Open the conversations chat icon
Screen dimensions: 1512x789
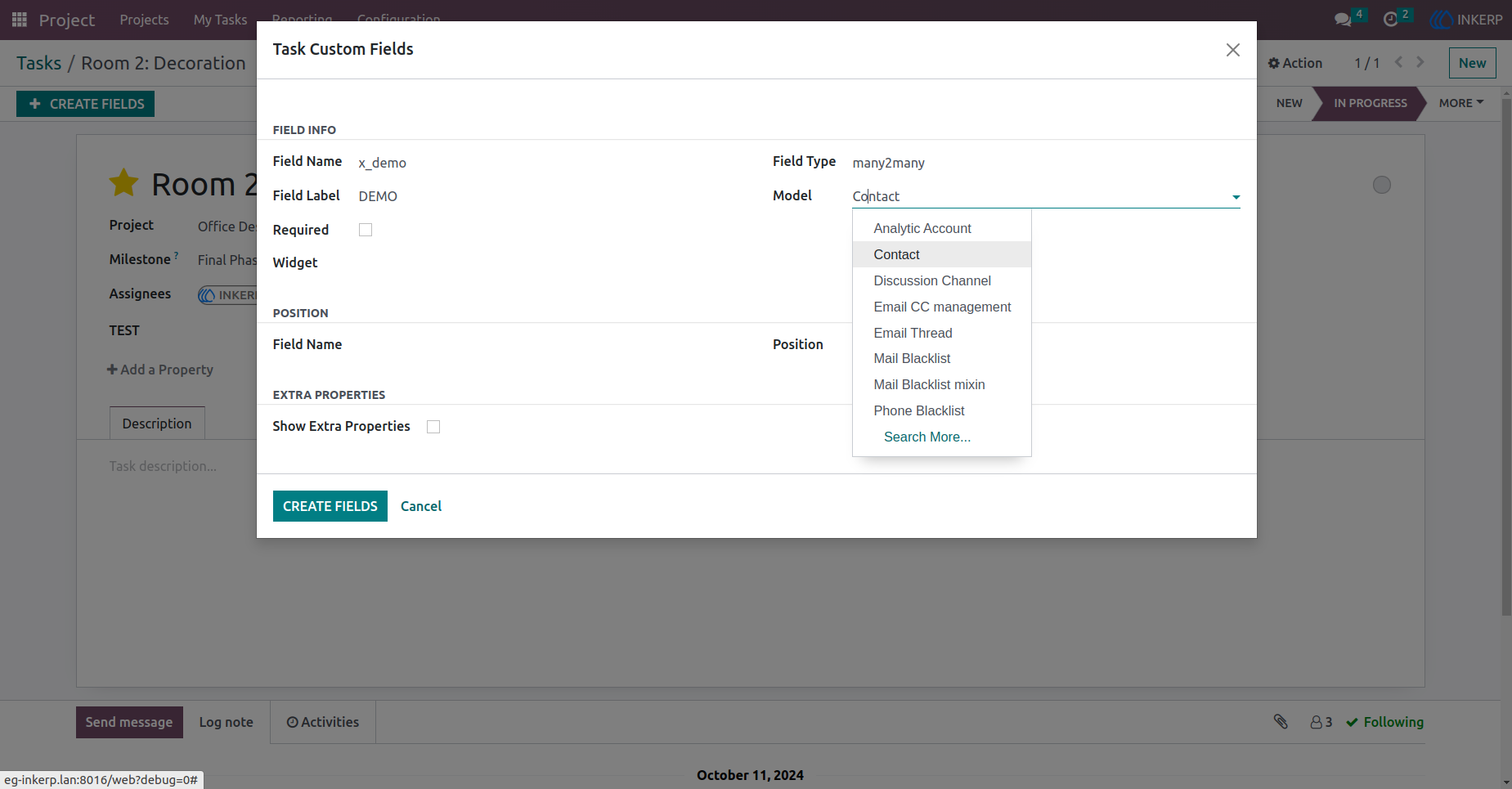click(1343, 20)
